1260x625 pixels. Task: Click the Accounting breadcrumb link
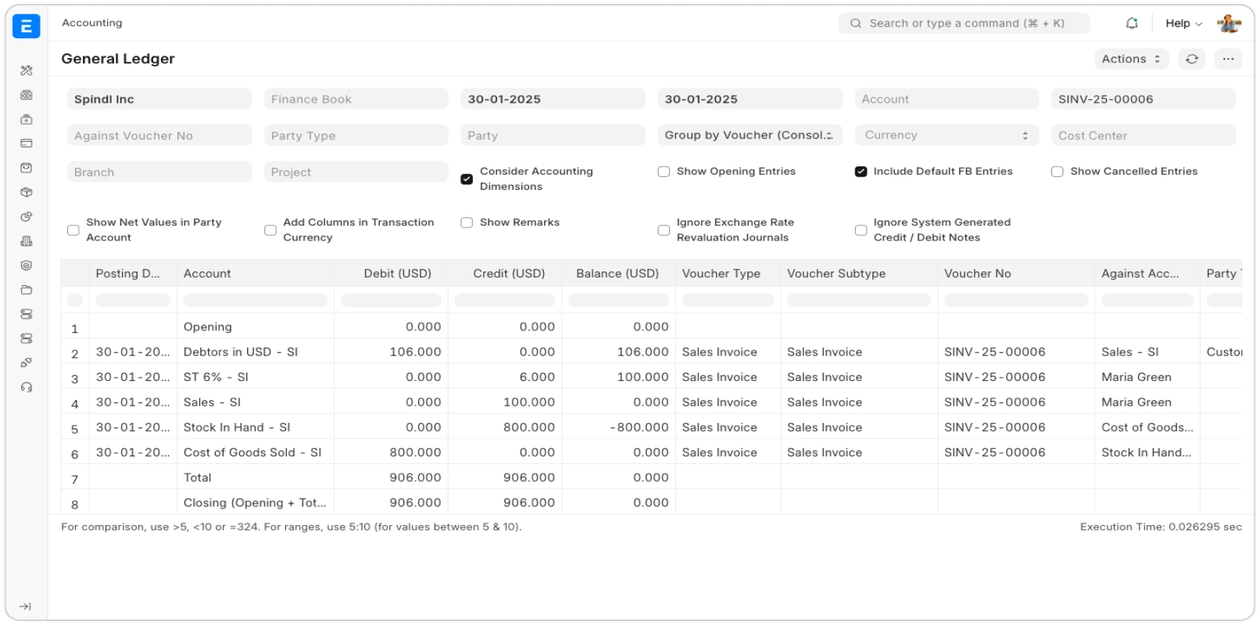click(x=92, y=23)
